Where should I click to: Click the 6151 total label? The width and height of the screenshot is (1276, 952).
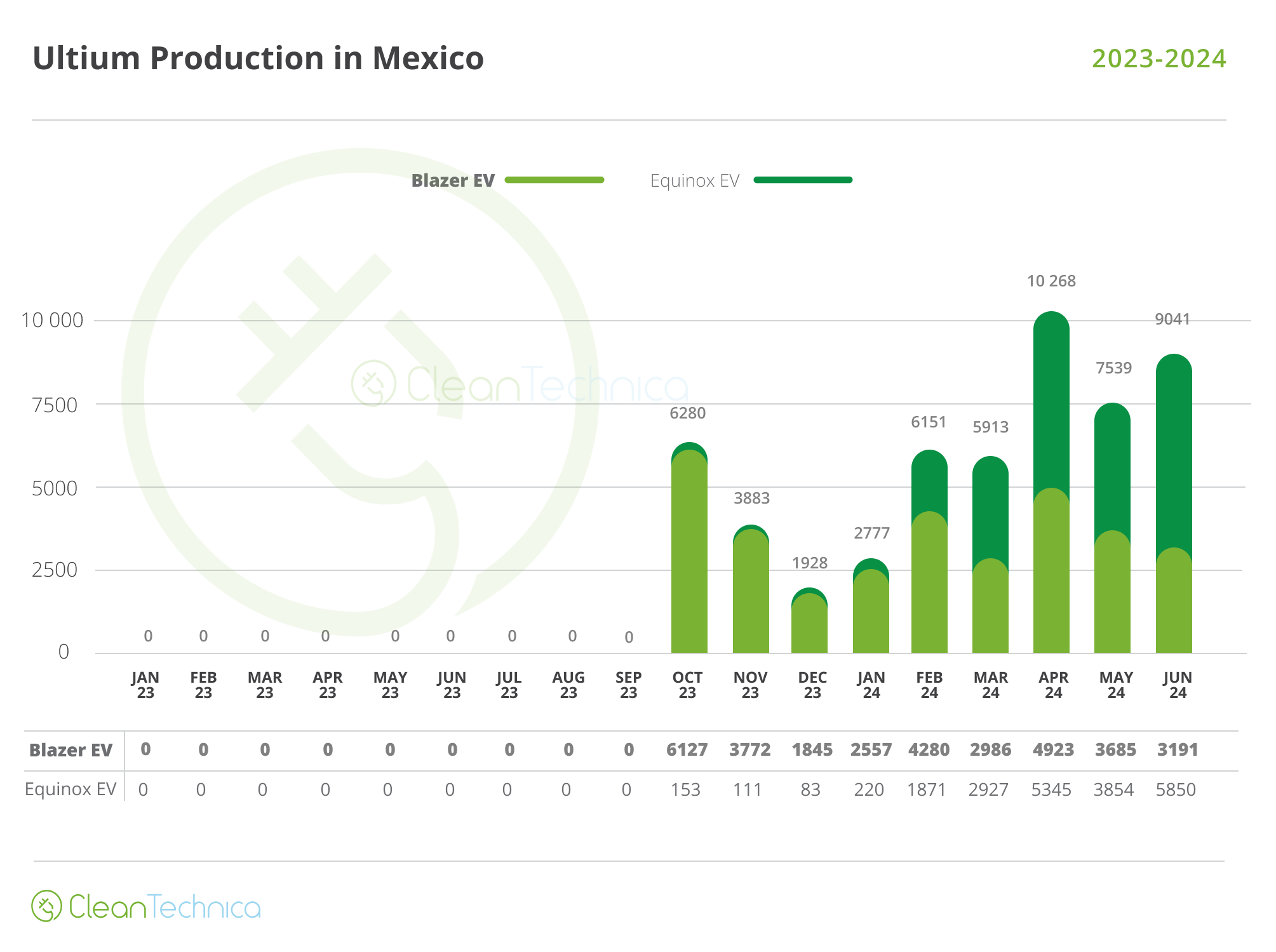pos(929,422)
